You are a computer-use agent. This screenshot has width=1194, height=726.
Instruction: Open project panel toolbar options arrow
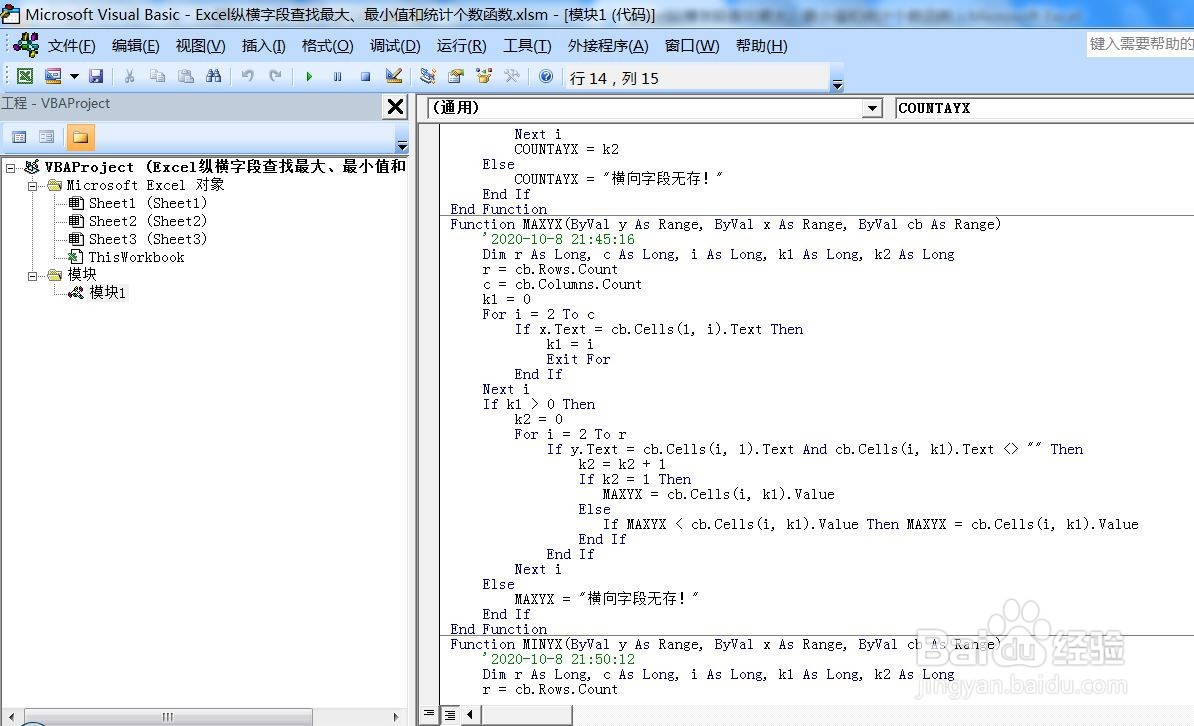tap(402, 146)
